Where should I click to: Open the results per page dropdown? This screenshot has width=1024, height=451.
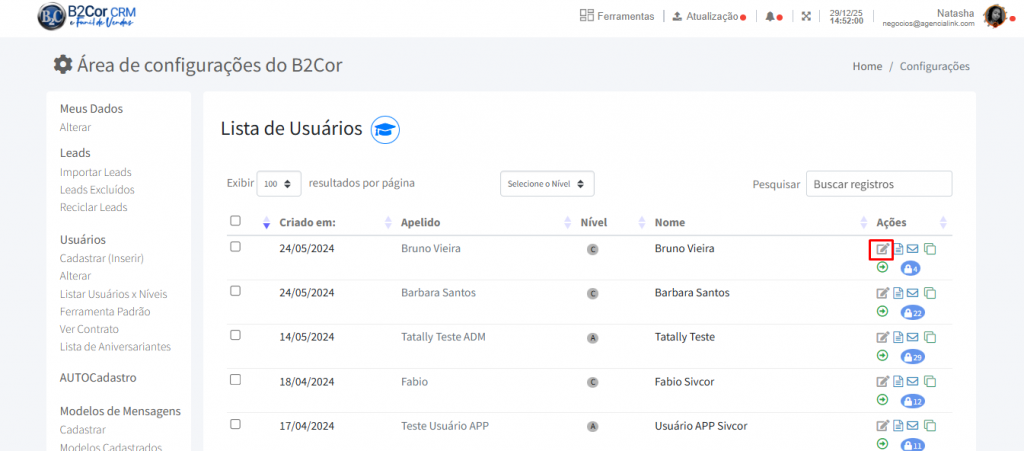[279, 184]
